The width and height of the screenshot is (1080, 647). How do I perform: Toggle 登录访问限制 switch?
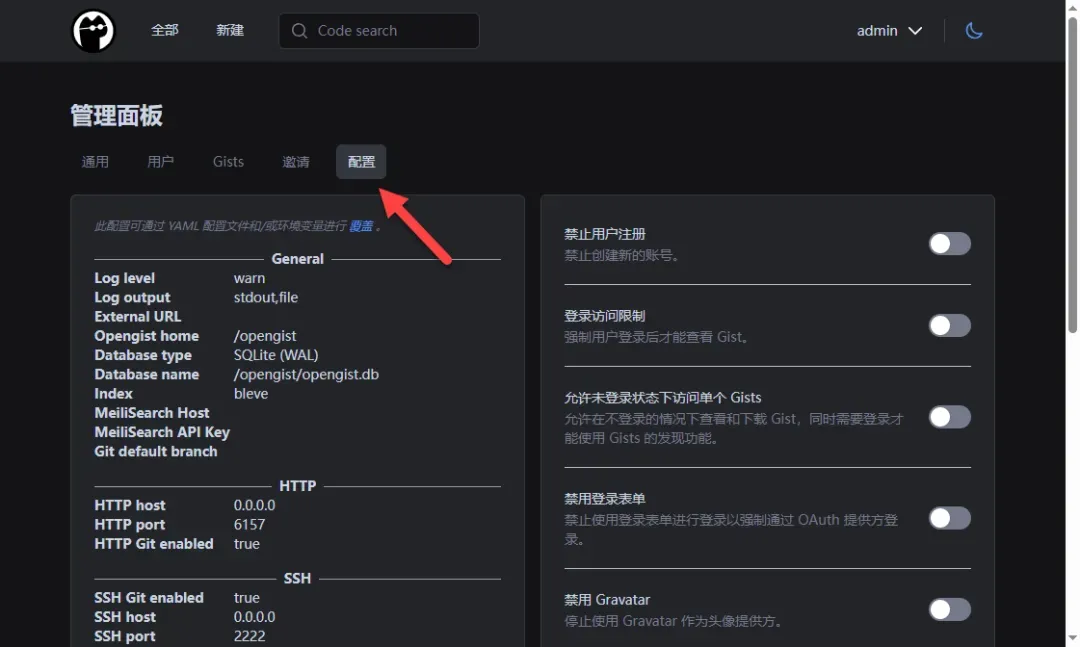949,325
